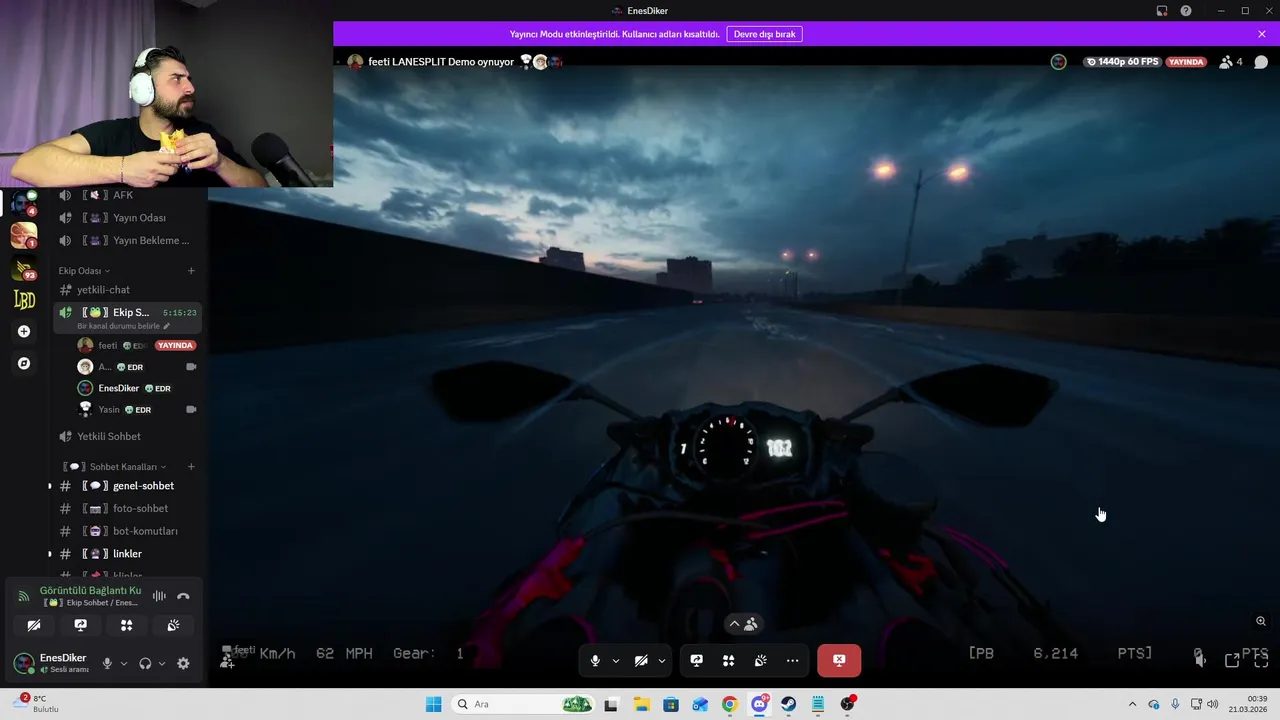Open activities from the stream control bar
This screenshot has height=720, width=1280.
click(728, 660)
